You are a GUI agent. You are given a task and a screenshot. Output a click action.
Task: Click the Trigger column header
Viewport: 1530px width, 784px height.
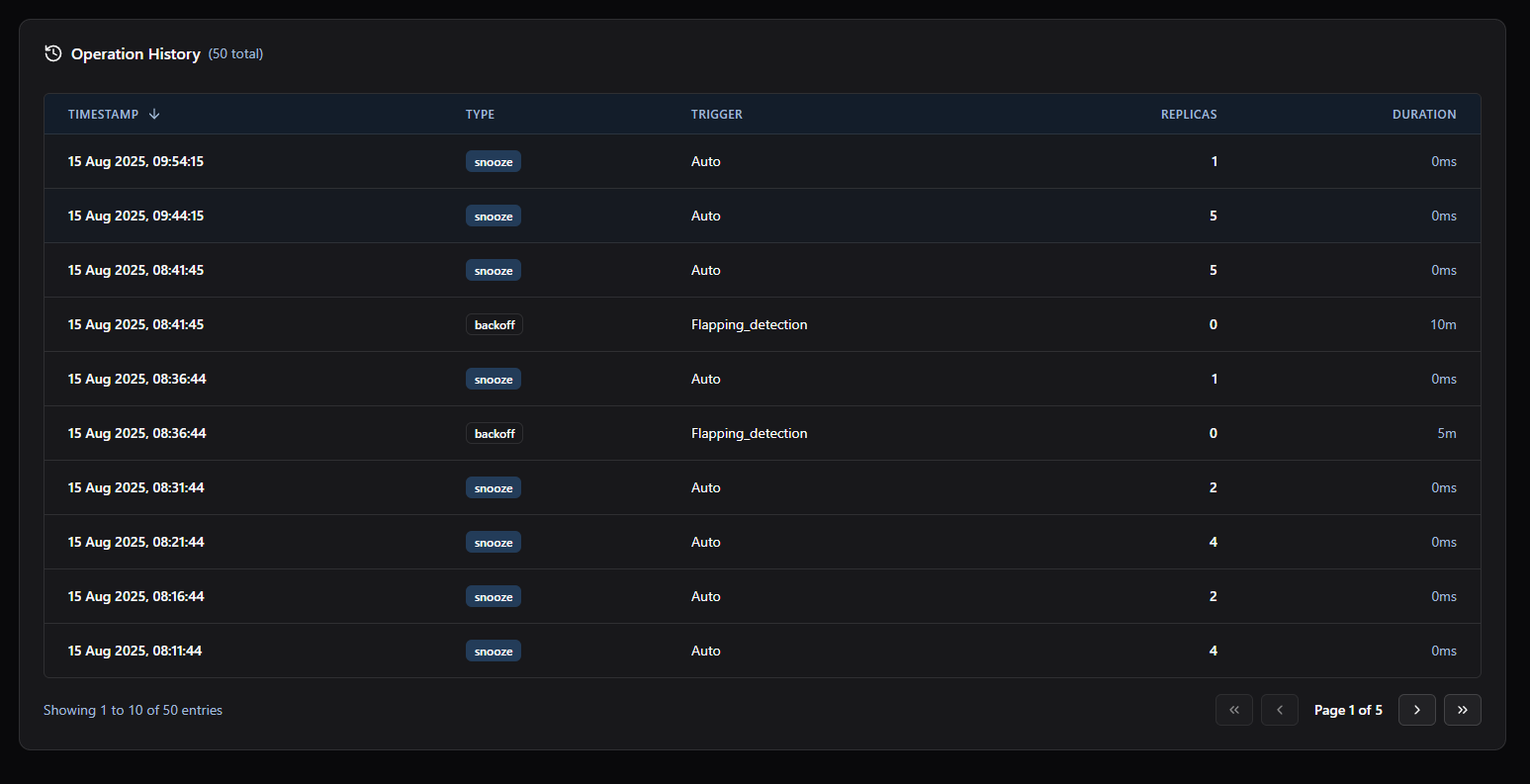716,115
